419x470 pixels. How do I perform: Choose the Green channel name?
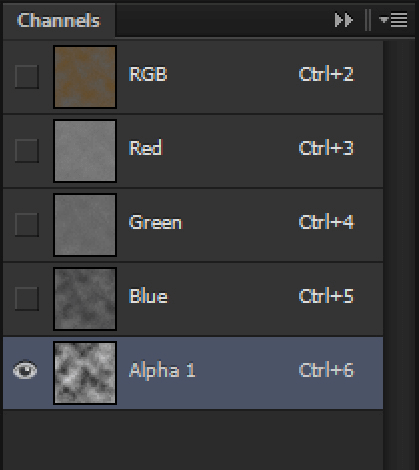click(x=155, y=222)
